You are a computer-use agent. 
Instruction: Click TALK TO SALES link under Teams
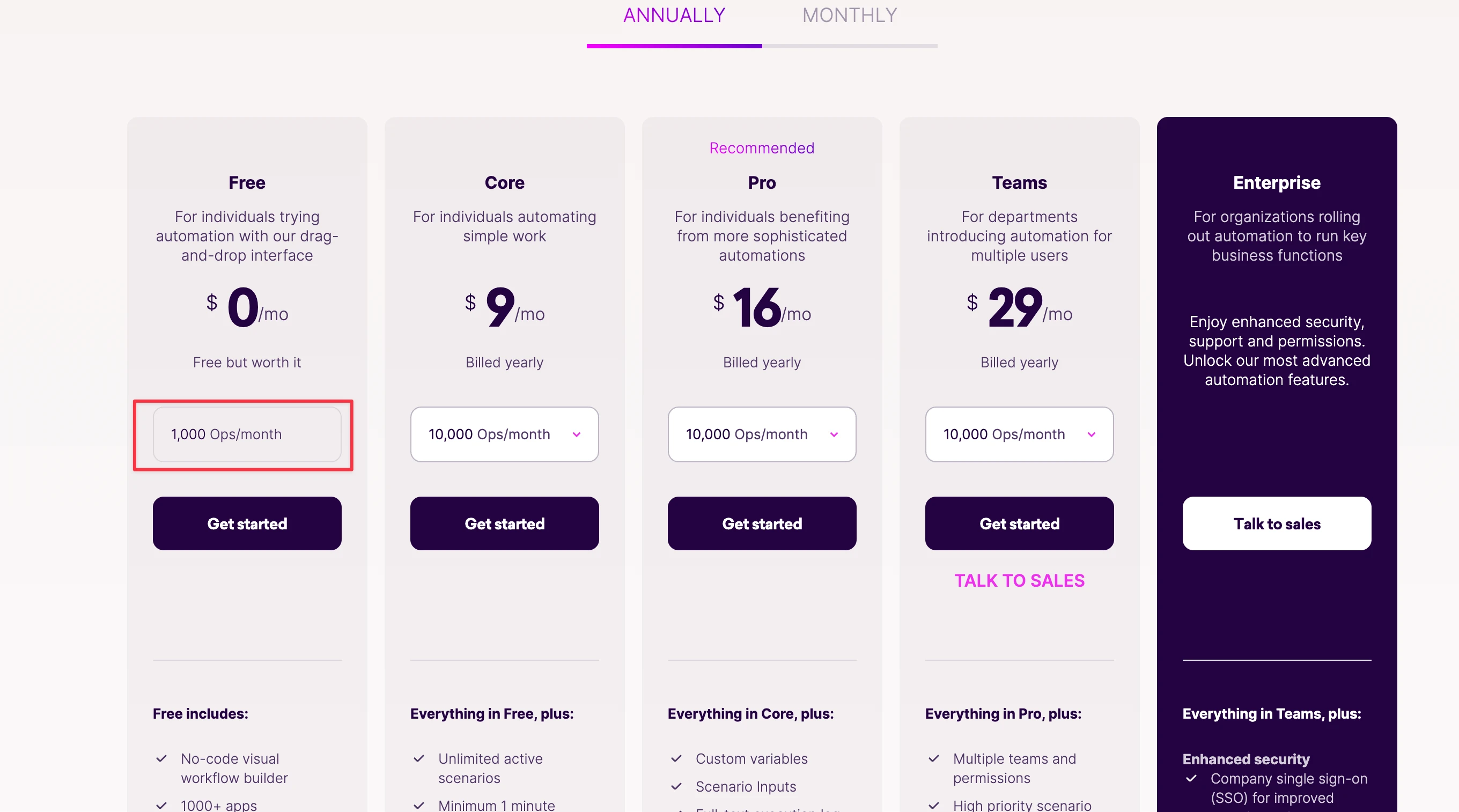pyautogui.click(x=1019, y=580)
